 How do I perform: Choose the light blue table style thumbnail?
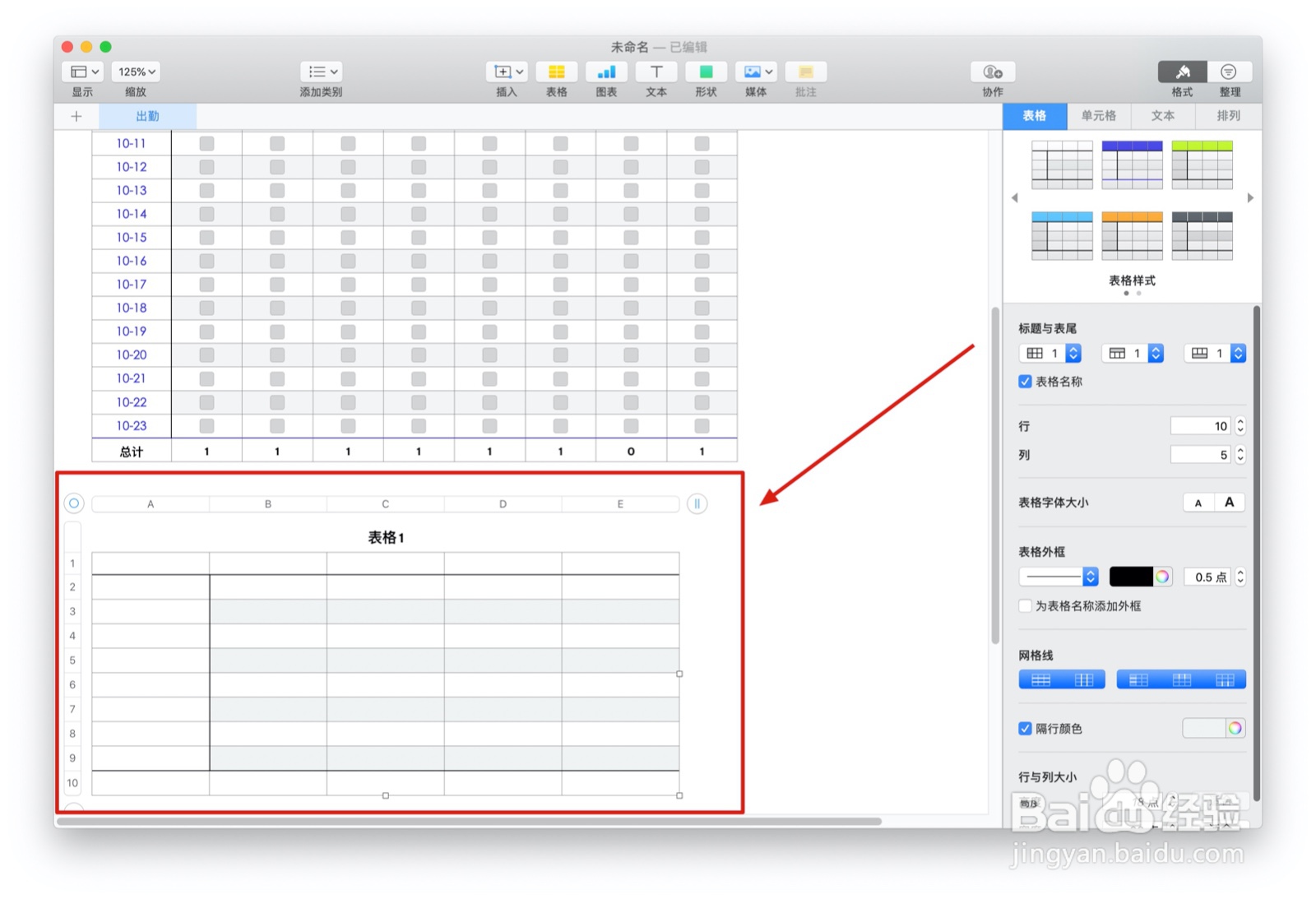1063,235
